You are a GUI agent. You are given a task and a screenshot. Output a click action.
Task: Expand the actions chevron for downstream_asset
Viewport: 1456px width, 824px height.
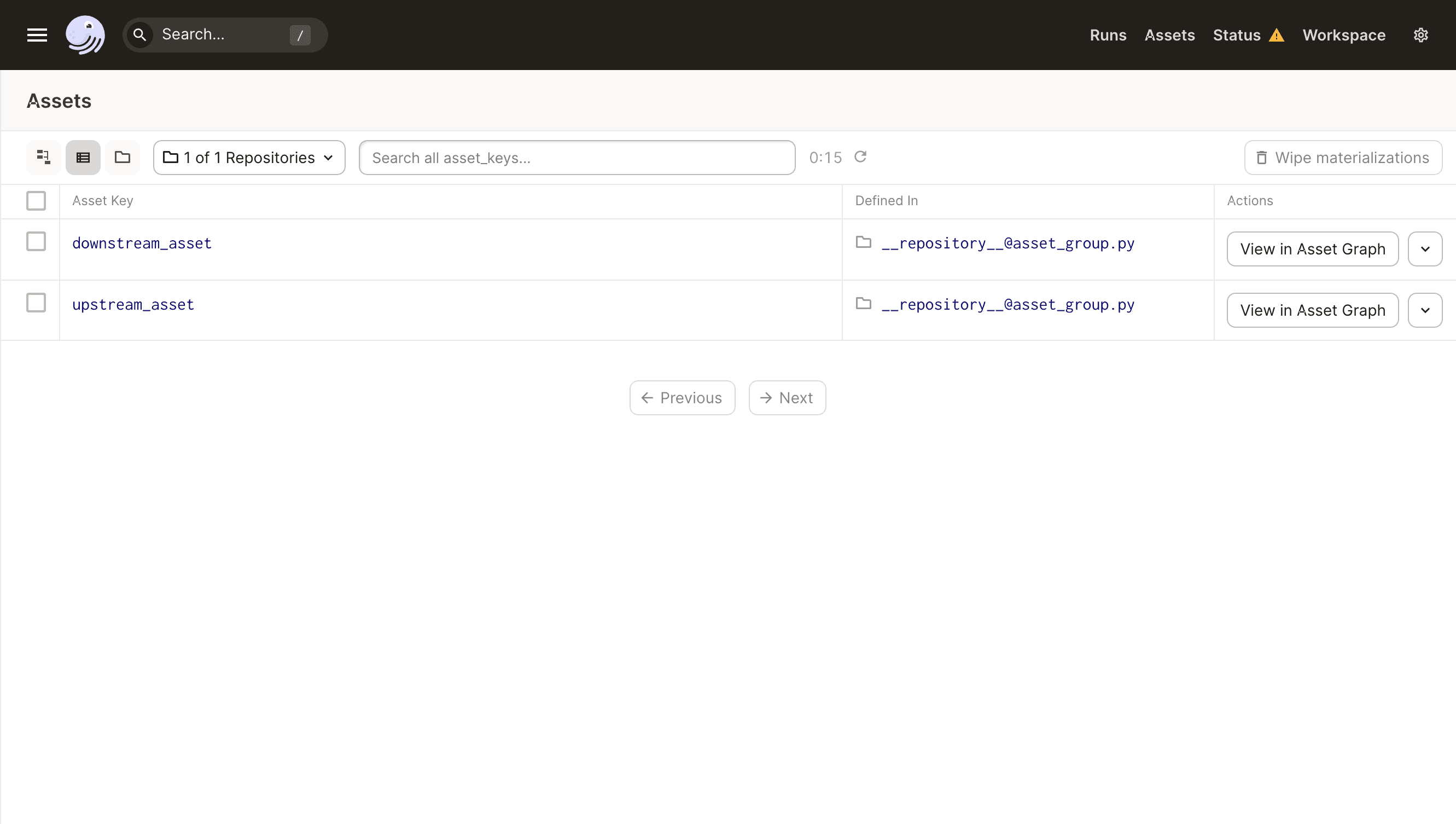(x=1425, y=248)
